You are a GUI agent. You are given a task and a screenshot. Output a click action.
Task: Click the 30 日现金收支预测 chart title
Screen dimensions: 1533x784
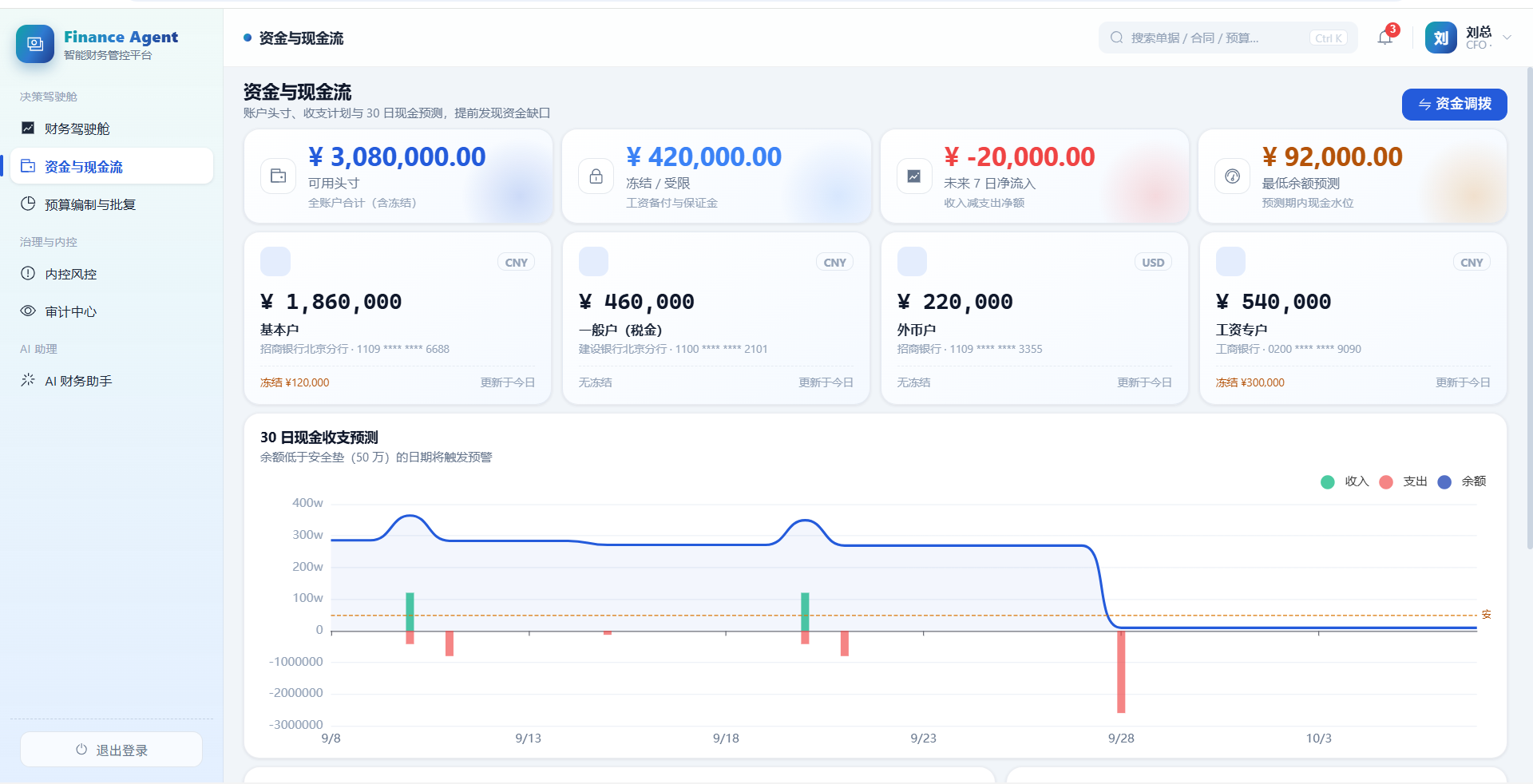coord(319,438)
